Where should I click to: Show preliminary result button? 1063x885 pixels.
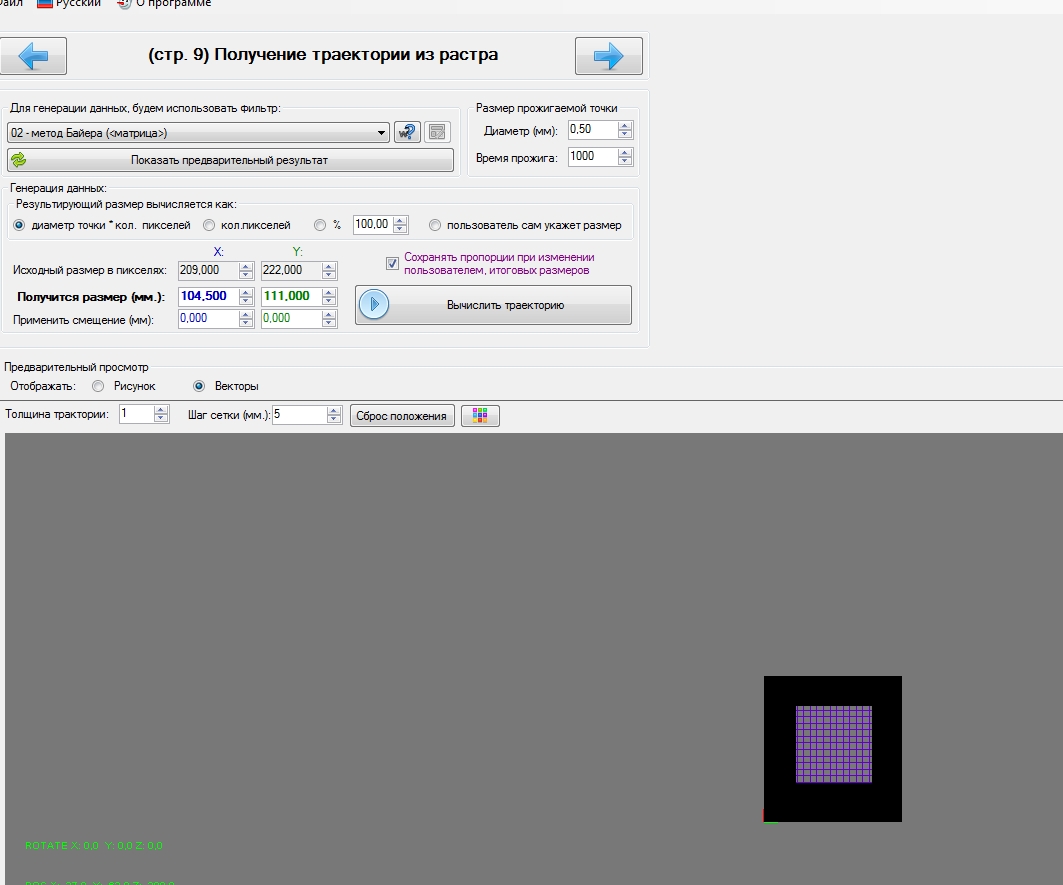point(230,160)
